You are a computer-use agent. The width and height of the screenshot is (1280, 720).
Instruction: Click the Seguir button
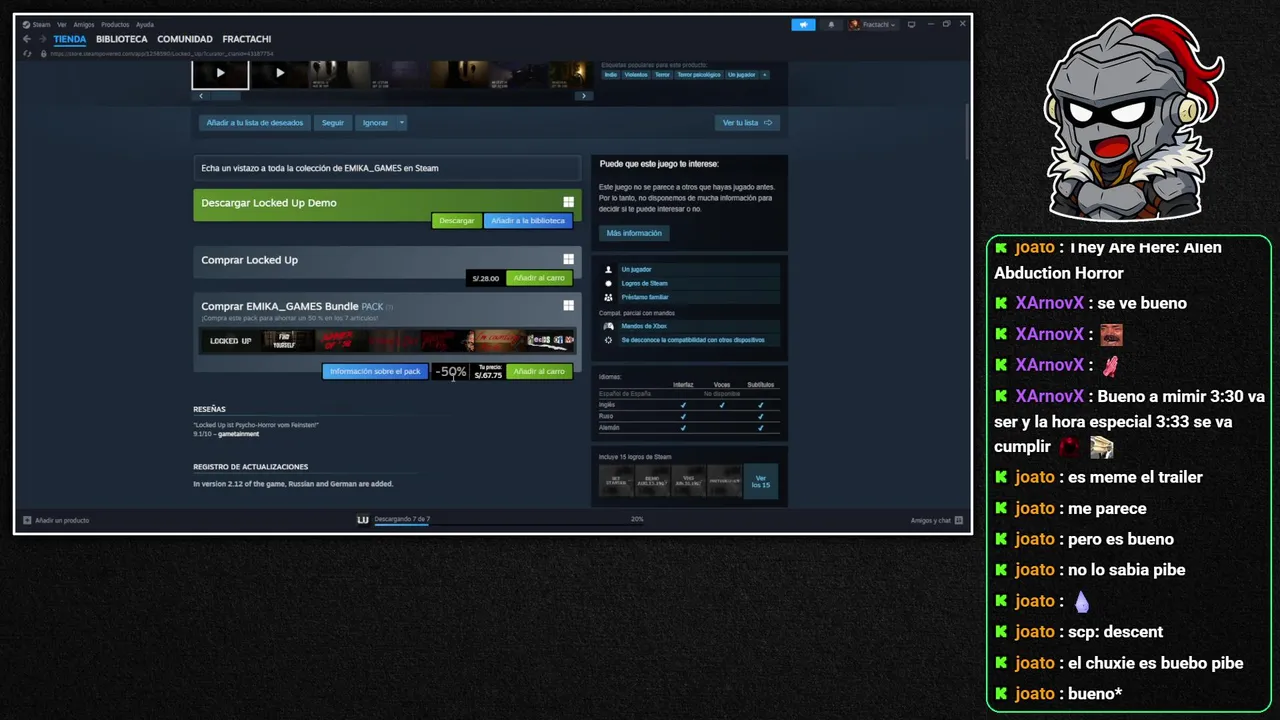coord(333,123)
